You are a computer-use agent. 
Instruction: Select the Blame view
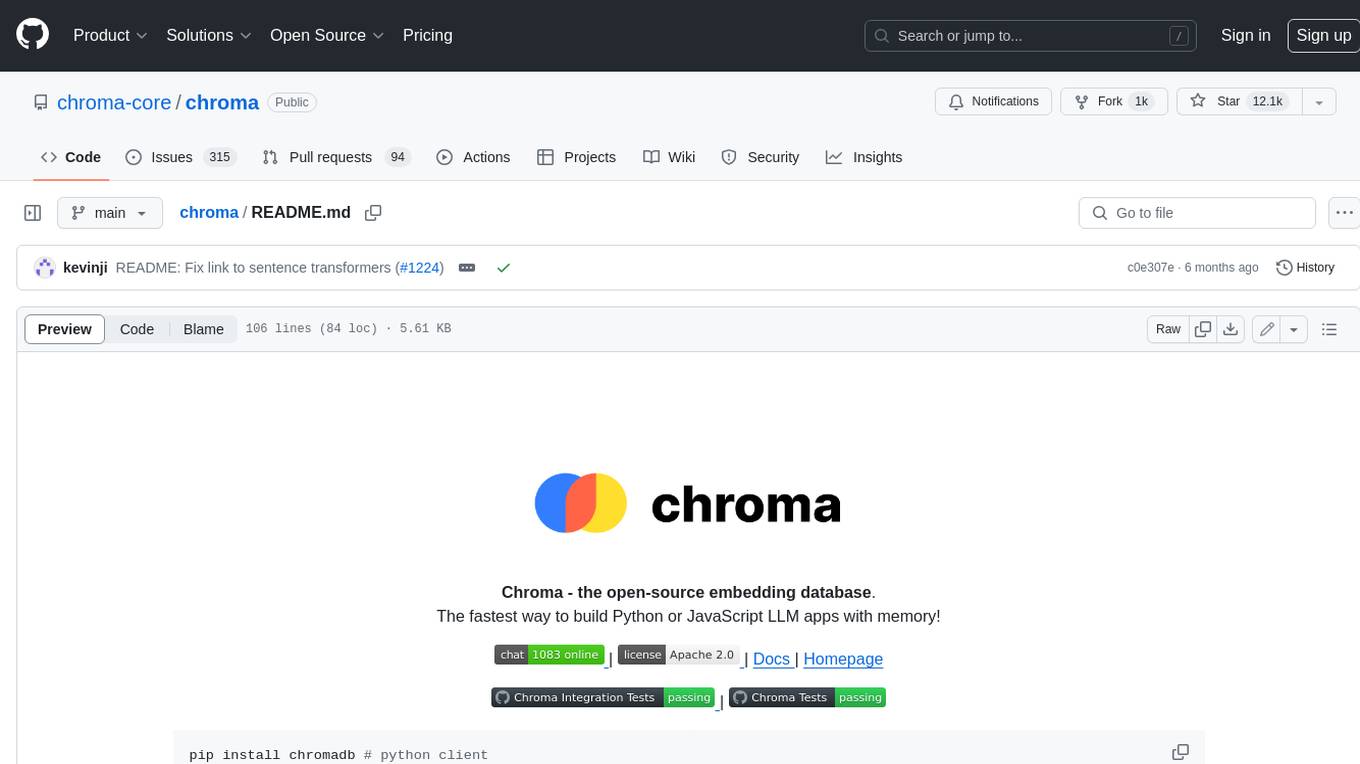tap(203, 329)
